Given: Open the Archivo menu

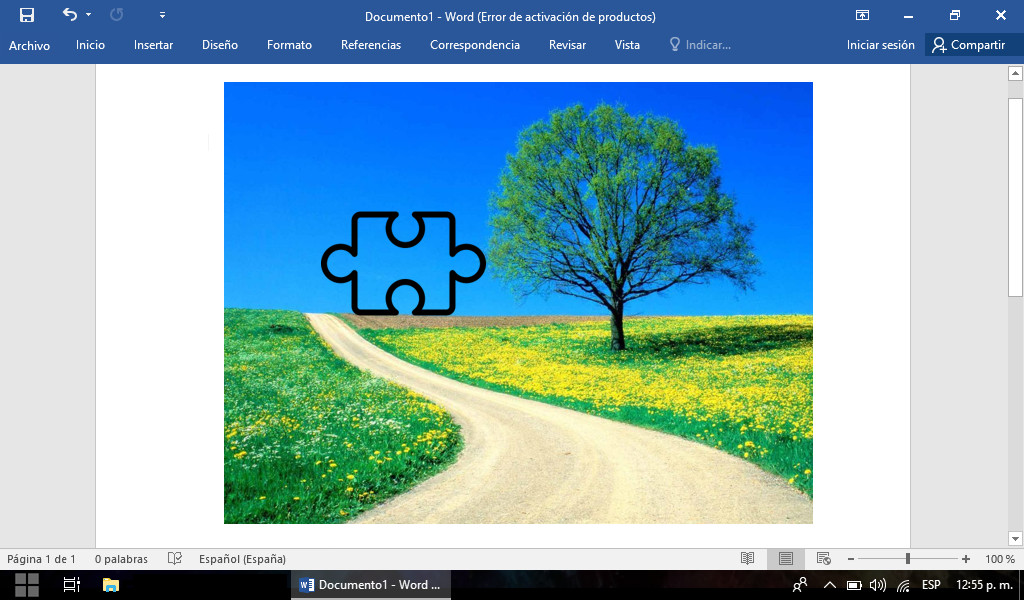Looking at the screenshot, I should (x=29, y=45).
